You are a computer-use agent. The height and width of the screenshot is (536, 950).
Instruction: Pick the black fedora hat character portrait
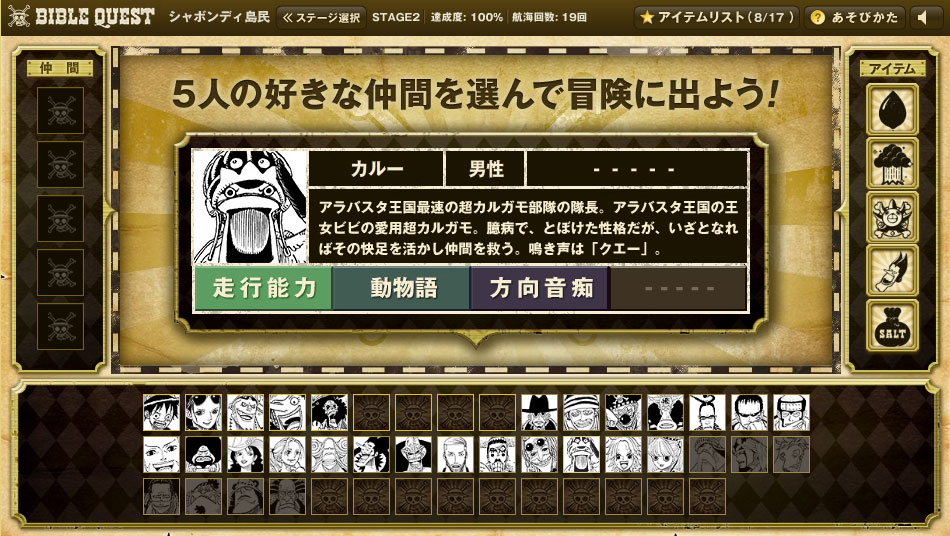(539, 412)
